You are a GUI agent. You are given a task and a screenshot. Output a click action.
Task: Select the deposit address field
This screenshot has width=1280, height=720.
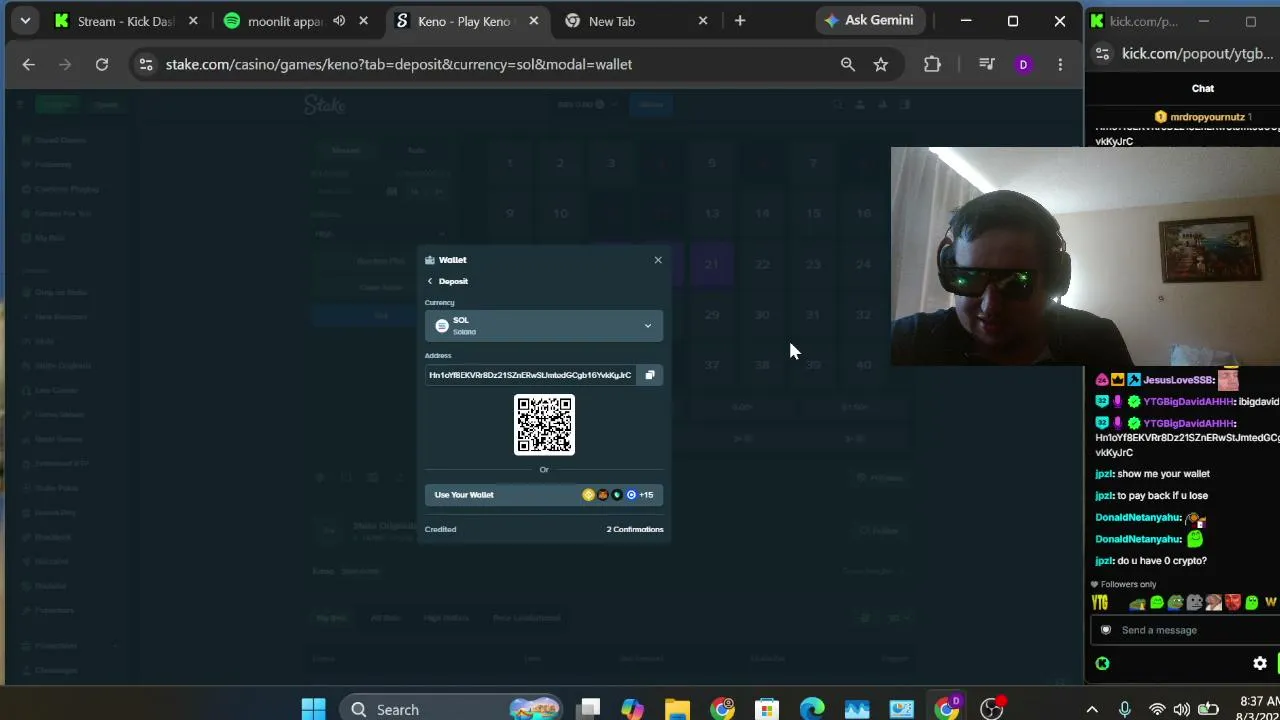pos(530,375)
